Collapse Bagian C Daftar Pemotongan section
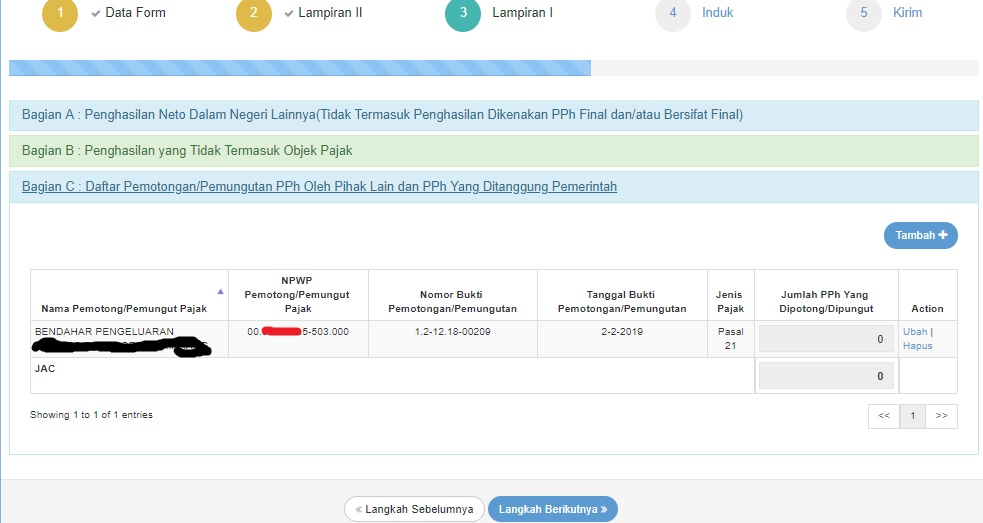The height and width of the screenshot is (523, 983). (319, 186)
